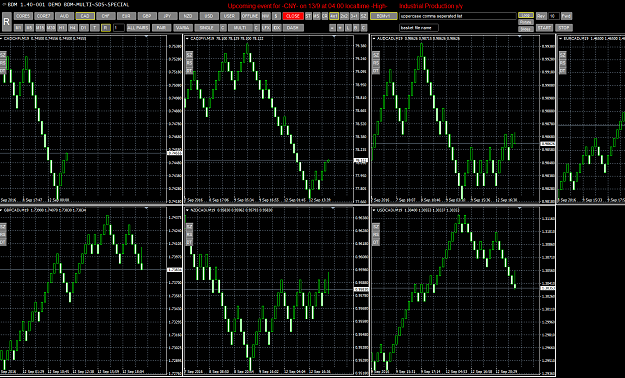
Task: Choose the 4x1 chart layout
Action: coord(334,16)
